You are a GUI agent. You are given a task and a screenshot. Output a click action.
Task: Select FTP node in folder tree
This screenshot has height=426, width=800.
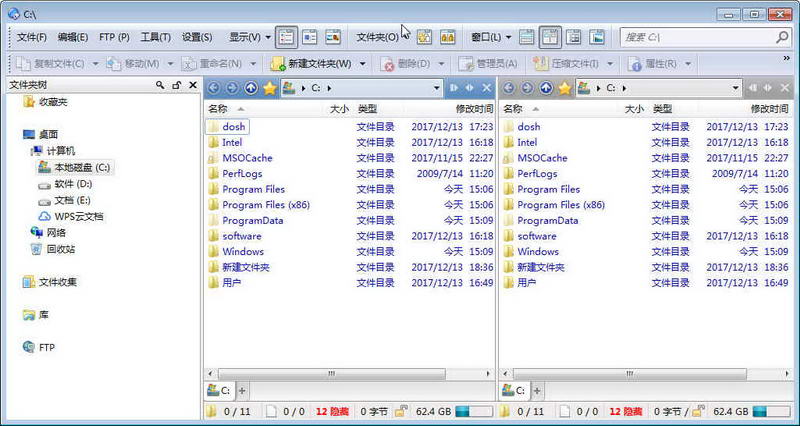[x=39, y=347]
